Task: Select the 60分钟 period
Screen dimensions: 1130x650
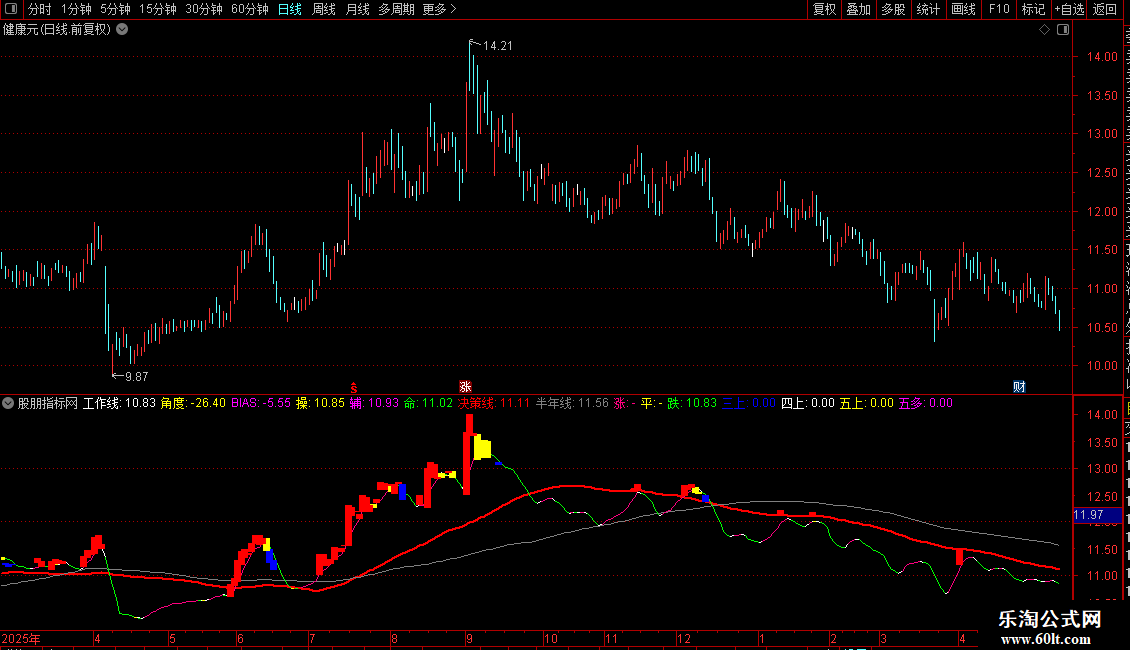Action: (x=250, y=9)
